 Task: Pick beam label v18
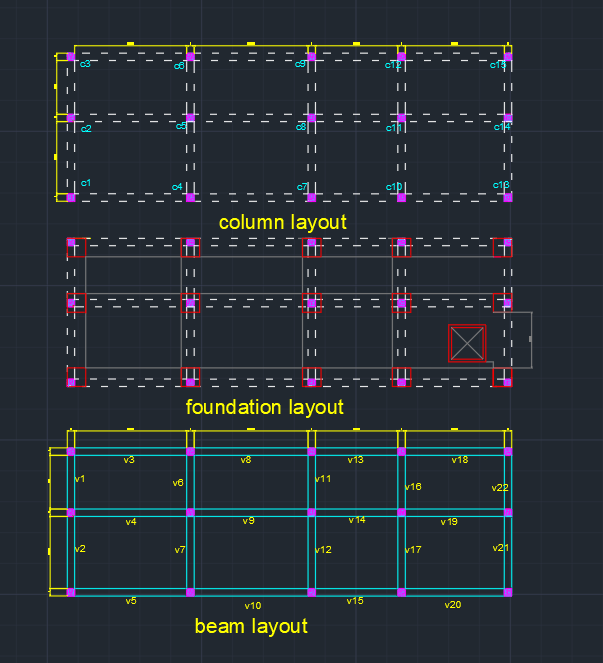[460, 460]
